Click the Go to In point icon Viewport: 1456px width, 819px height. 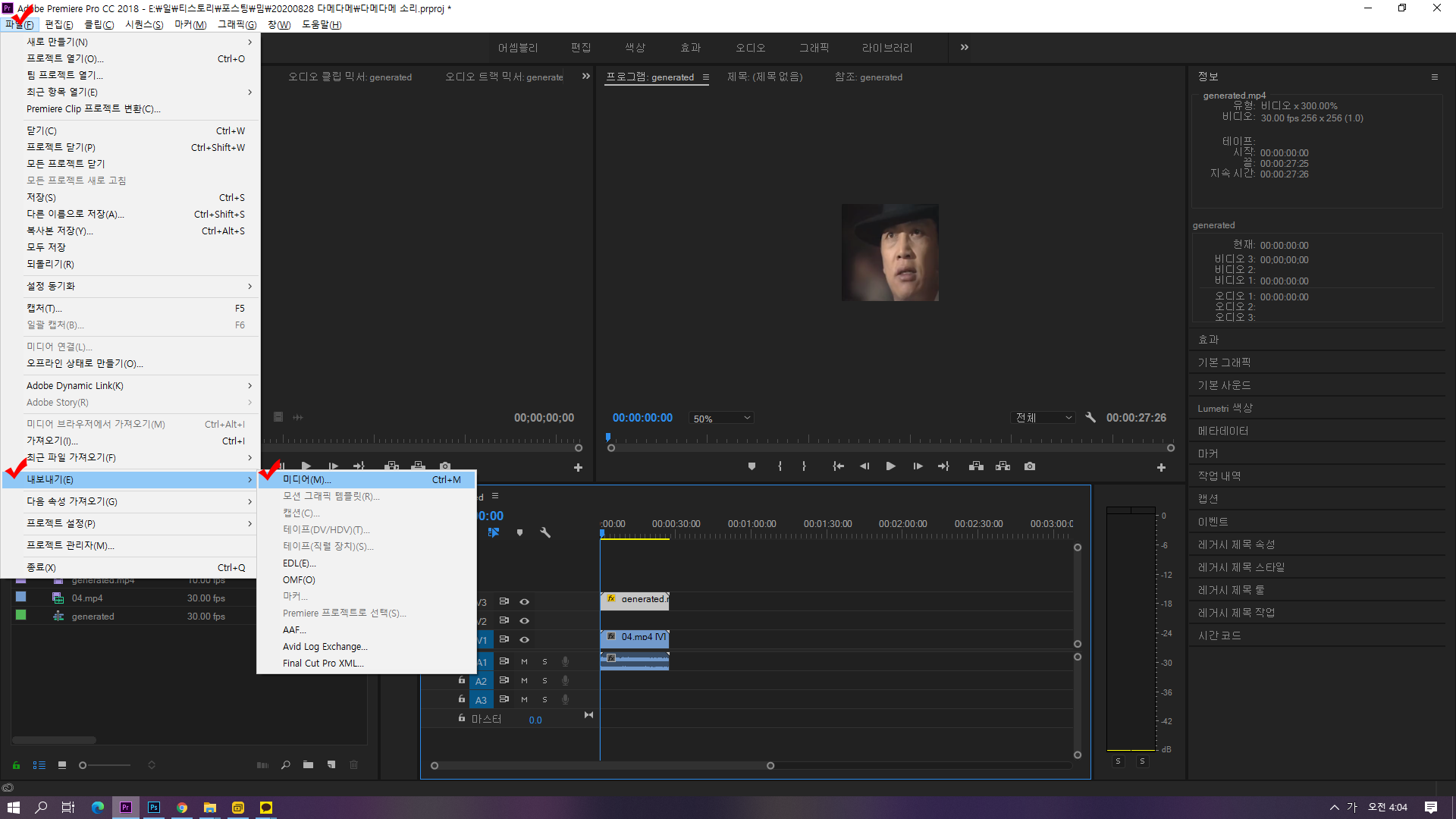pos(838,466)
